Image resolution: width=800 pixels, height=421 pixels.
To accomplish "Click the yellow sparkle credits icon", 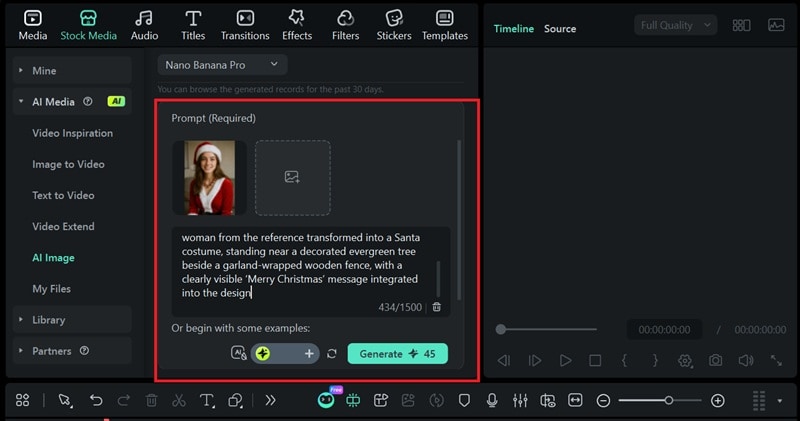I will 263,353.
